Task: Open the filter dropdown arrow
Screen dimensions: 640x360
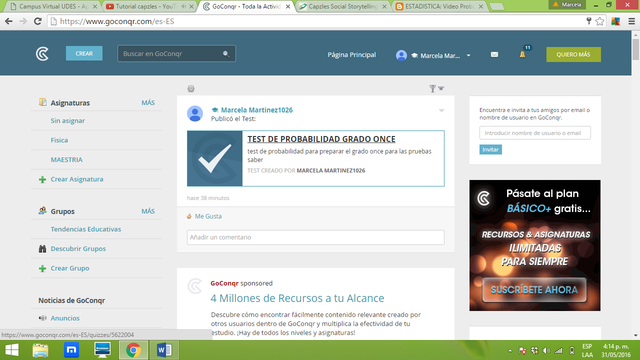Action: 441,89
